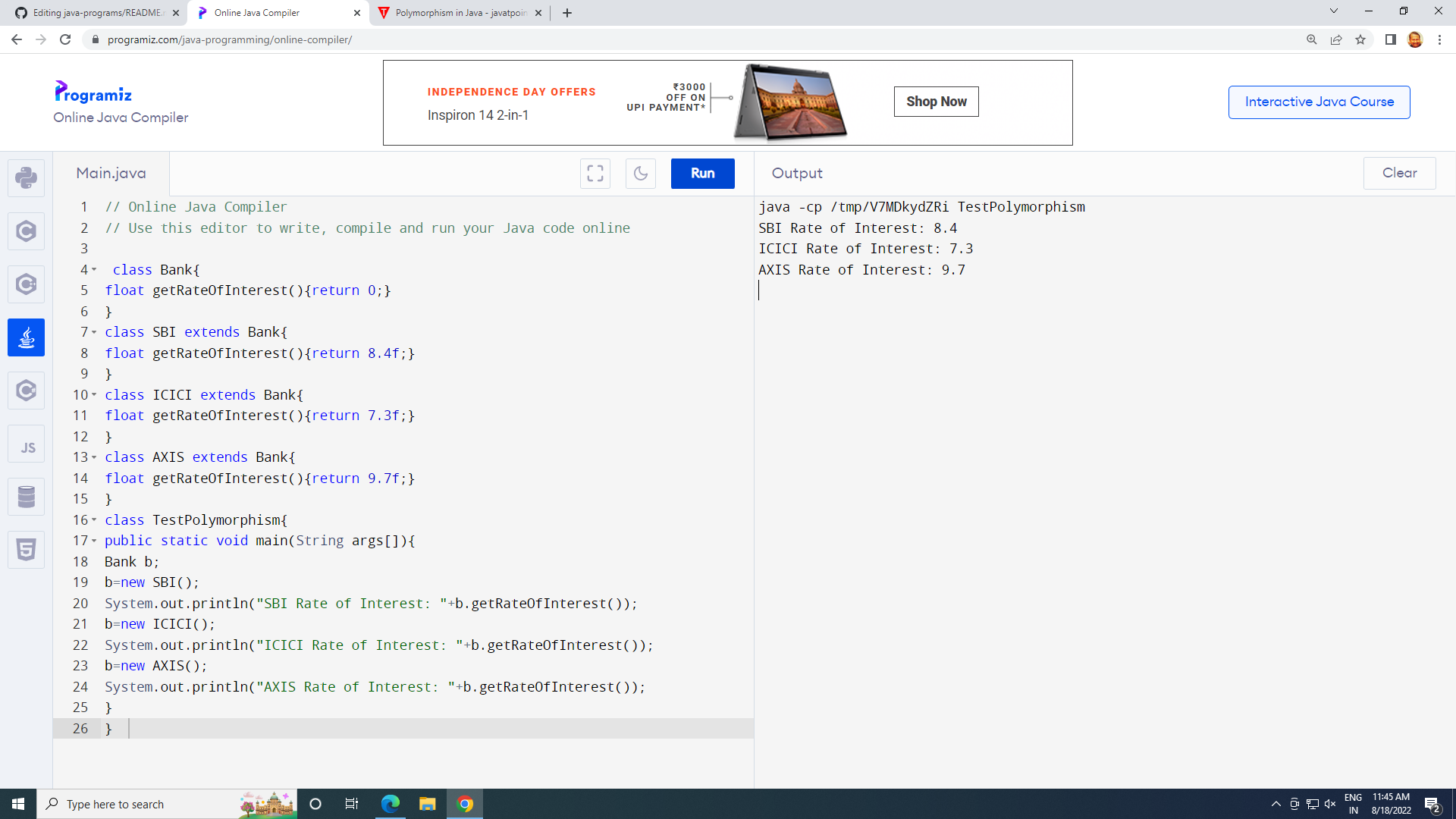Collapse the TestPolymorphism class fold
The width and height of the screenshot is (1456, 819).
coord(94,520)
